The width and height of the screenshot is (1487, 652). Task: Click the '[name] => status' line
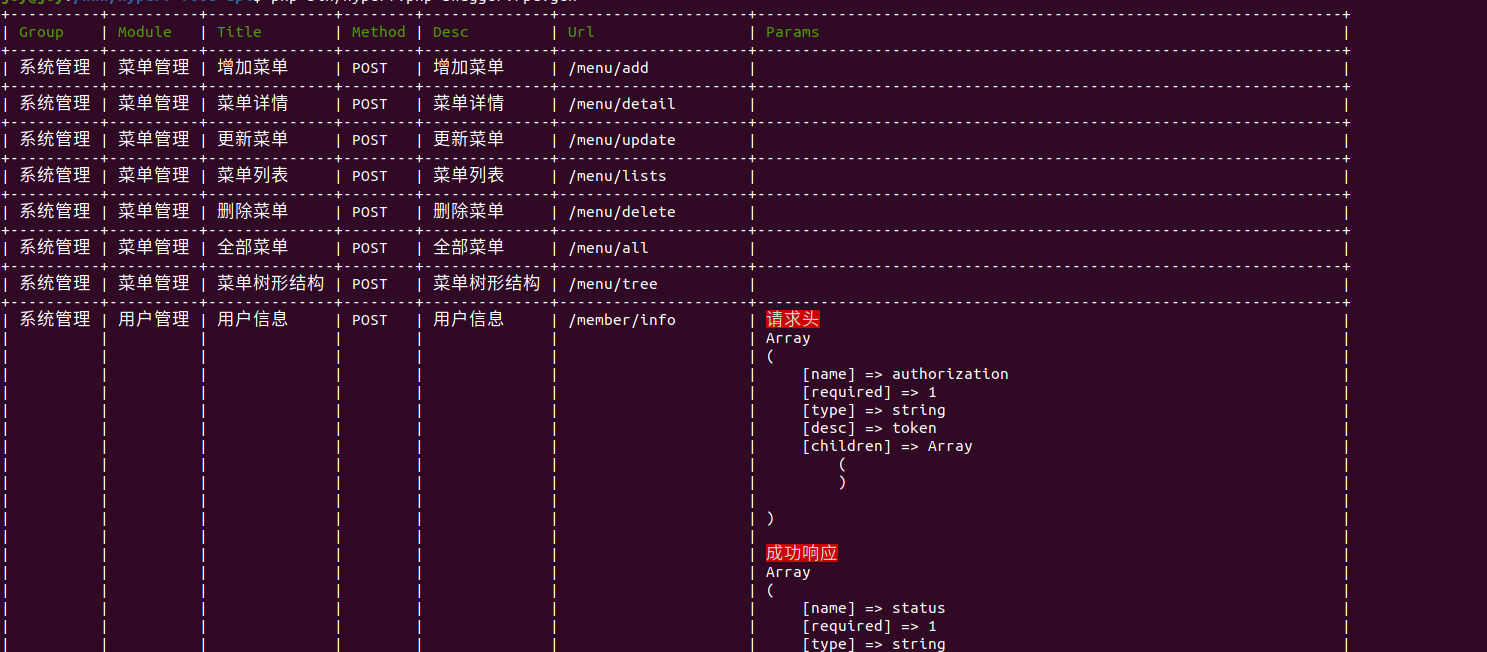[x=873, y=608]
